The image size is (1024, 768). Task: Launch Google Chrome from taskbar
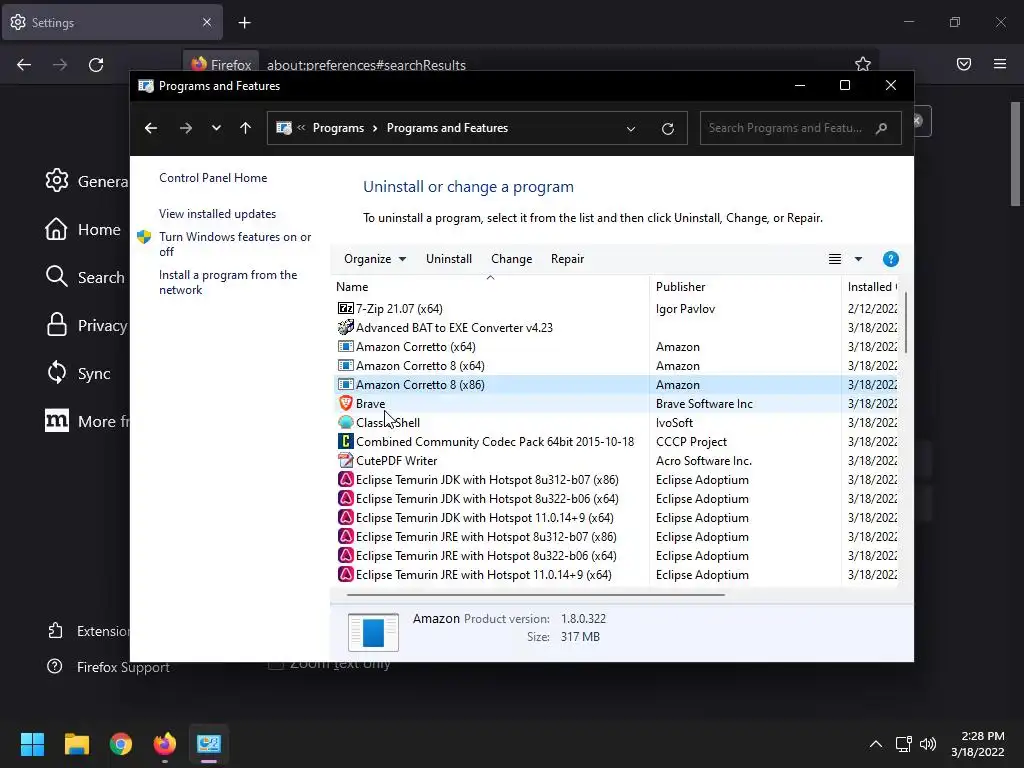tap(121, 744)
